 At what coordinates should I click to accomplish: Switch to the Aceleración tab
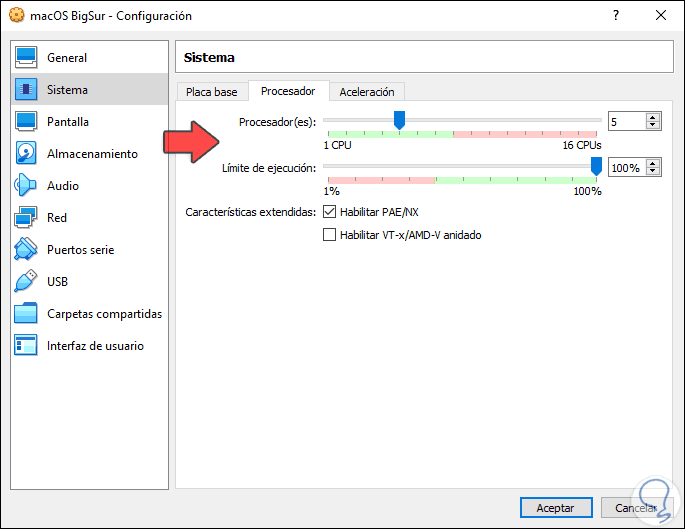tap(367, 92)
